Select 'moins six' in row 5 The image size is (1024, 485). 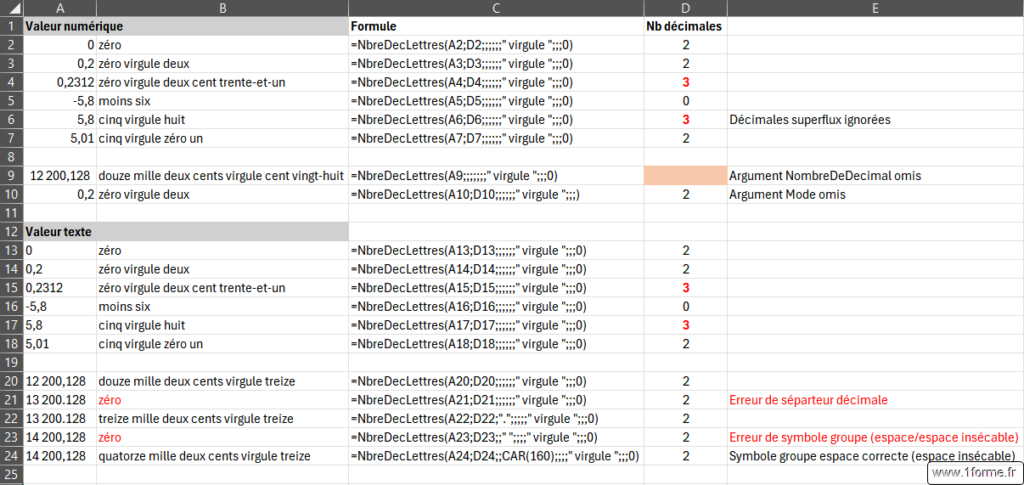pos(223,101)
